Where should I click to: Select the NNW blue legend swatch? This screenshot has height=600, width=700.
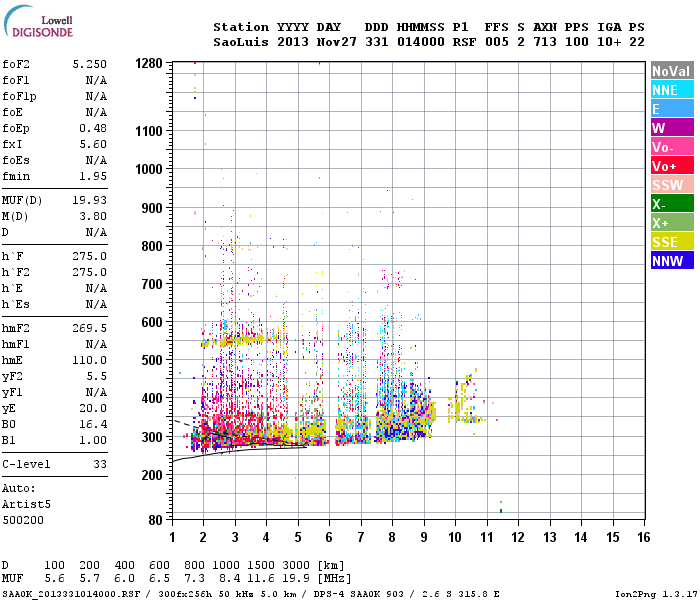672,260
